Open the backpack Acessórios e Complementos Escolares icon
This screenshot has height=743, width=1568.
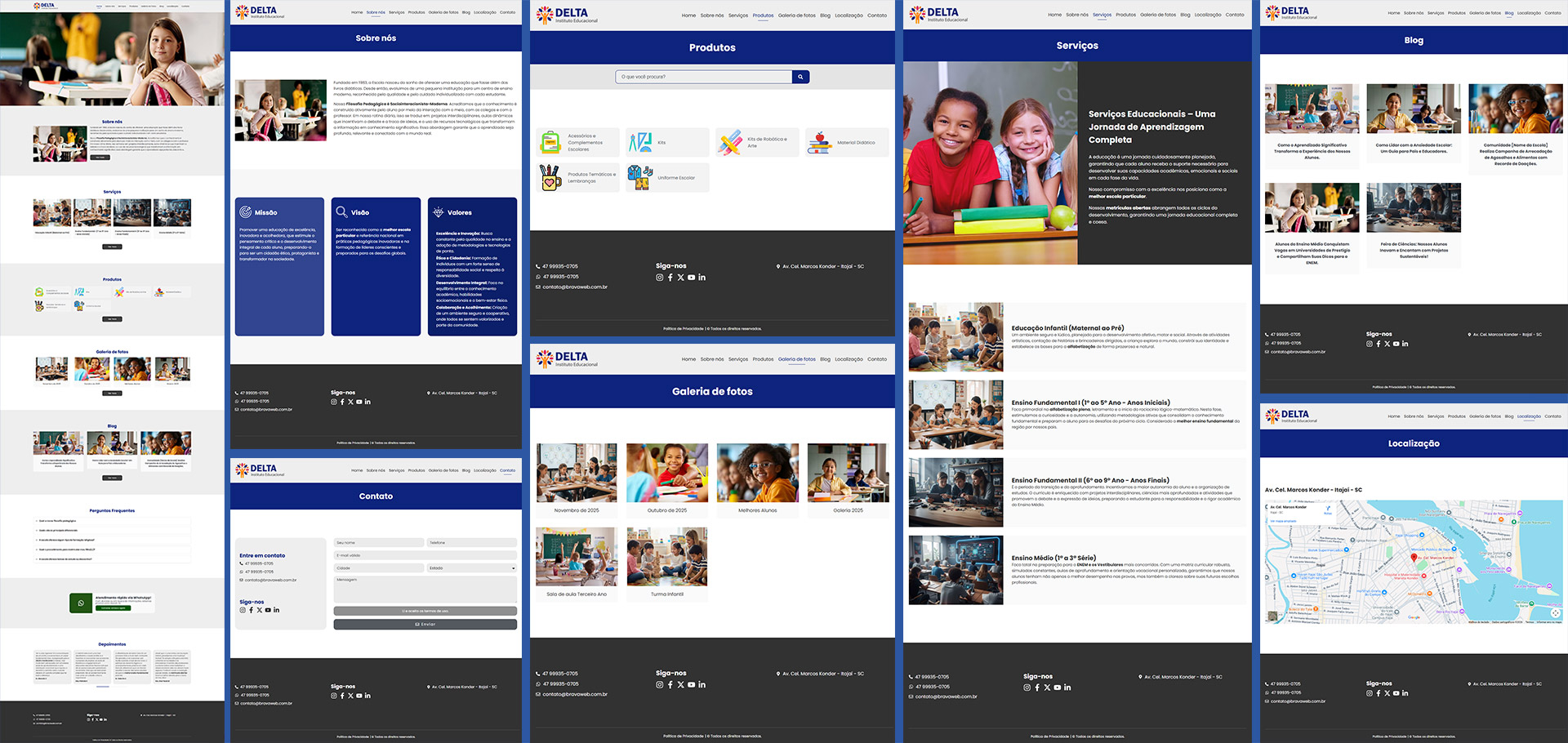(550, 143)
